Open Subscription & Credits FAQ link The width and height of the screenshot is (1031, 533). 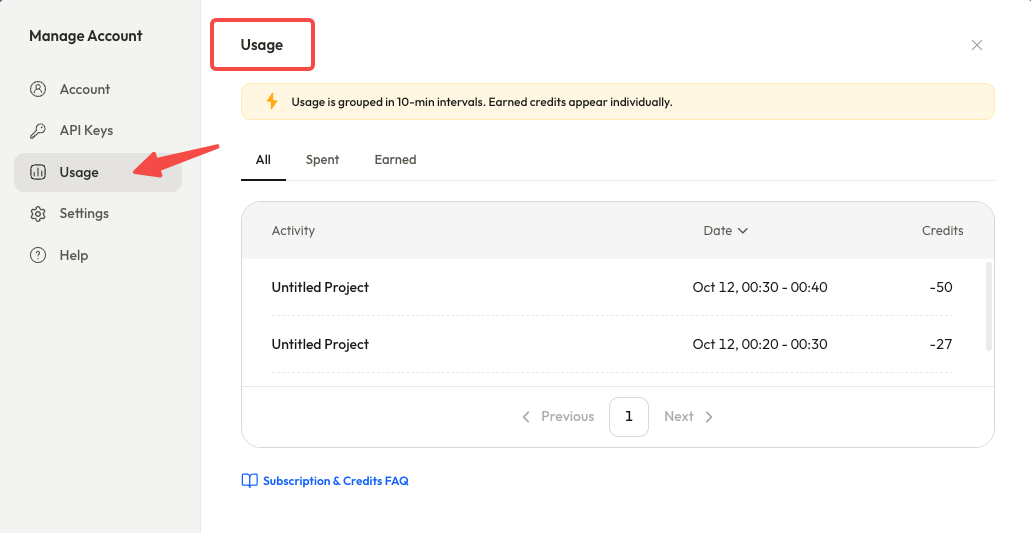tap(335, 481)
